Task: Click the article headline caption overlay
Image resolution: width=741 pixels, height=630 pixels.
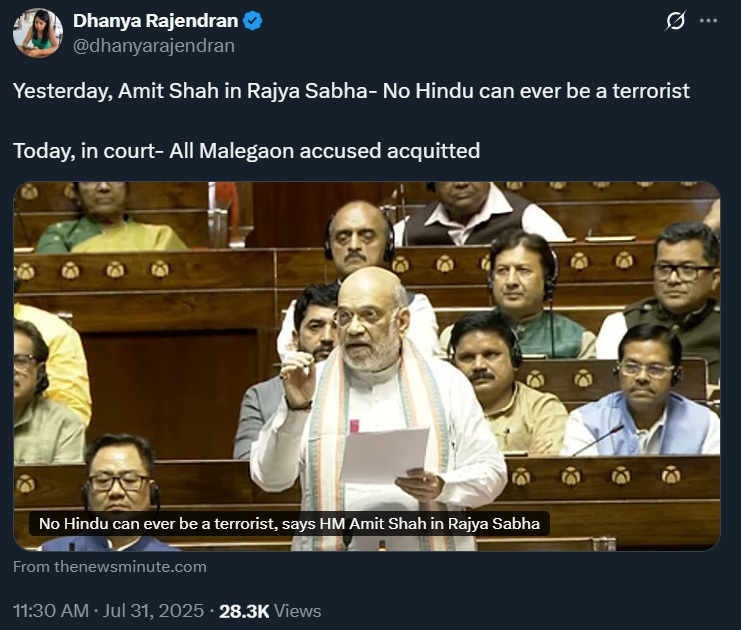Action: 289,524
